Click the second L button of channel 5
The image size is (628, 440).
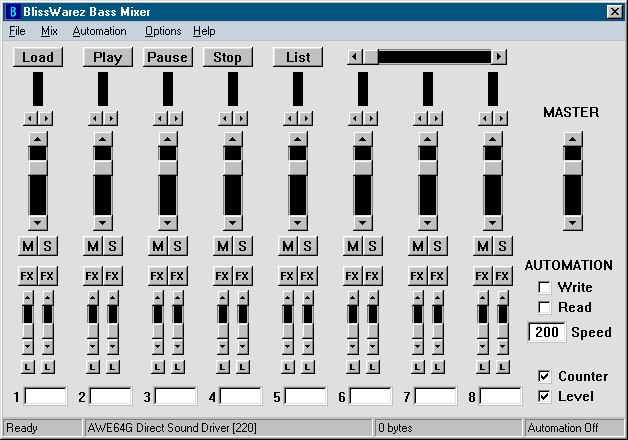308,367
